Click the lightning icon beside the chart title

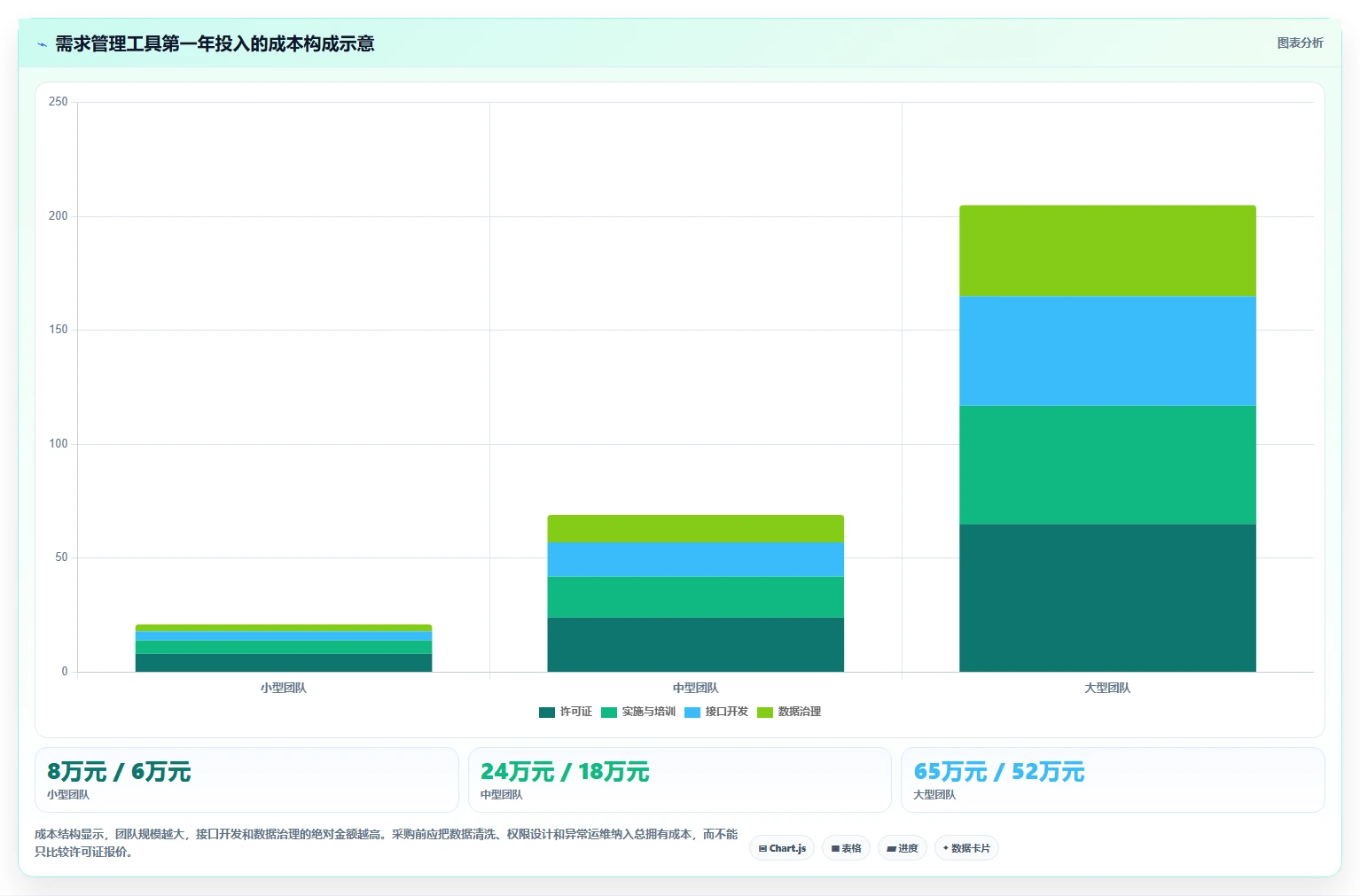[42, 44]
